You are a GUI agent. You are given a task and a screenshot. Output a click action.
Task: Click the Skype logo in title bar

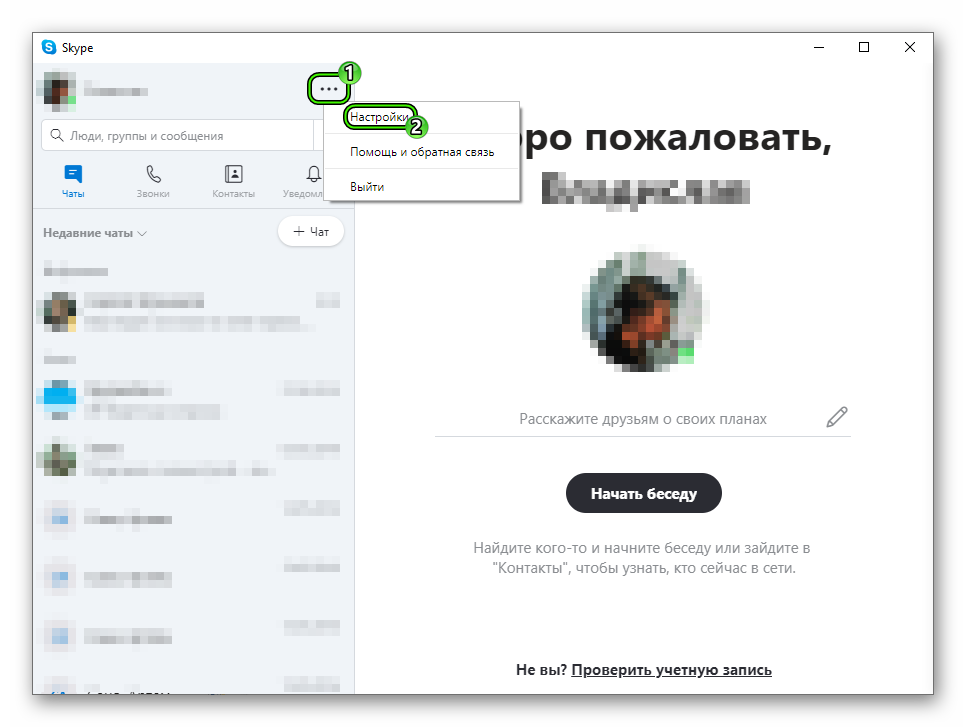click(x=49, y=47)
